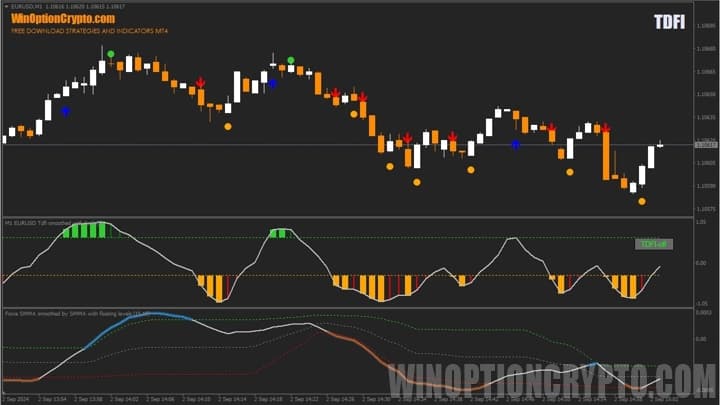720x405 pixels.
Task: Click the Force SMMA indicator window label
Action: [x=75, y=313]
